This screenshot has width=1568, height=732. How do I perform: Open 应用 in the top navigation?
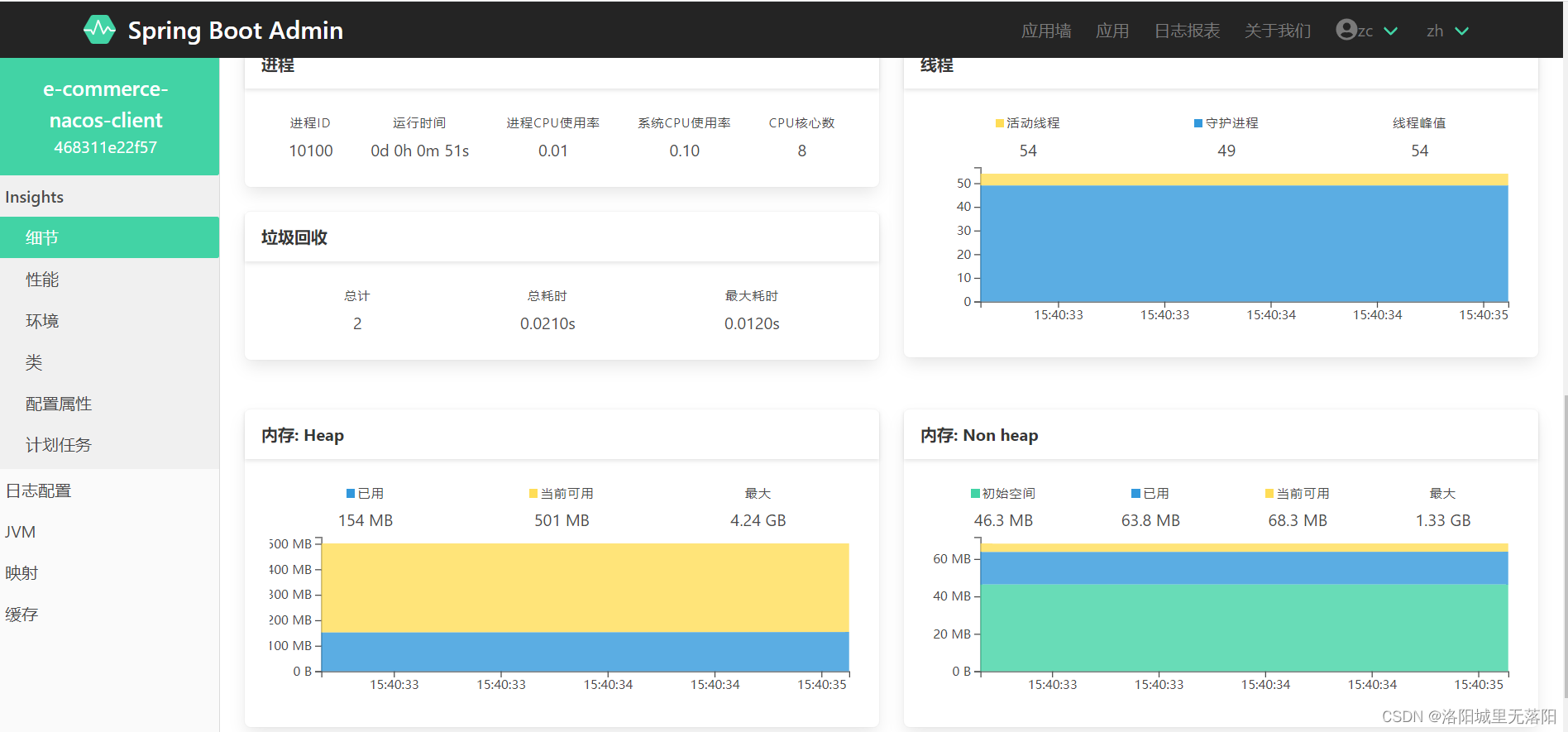1112,31
